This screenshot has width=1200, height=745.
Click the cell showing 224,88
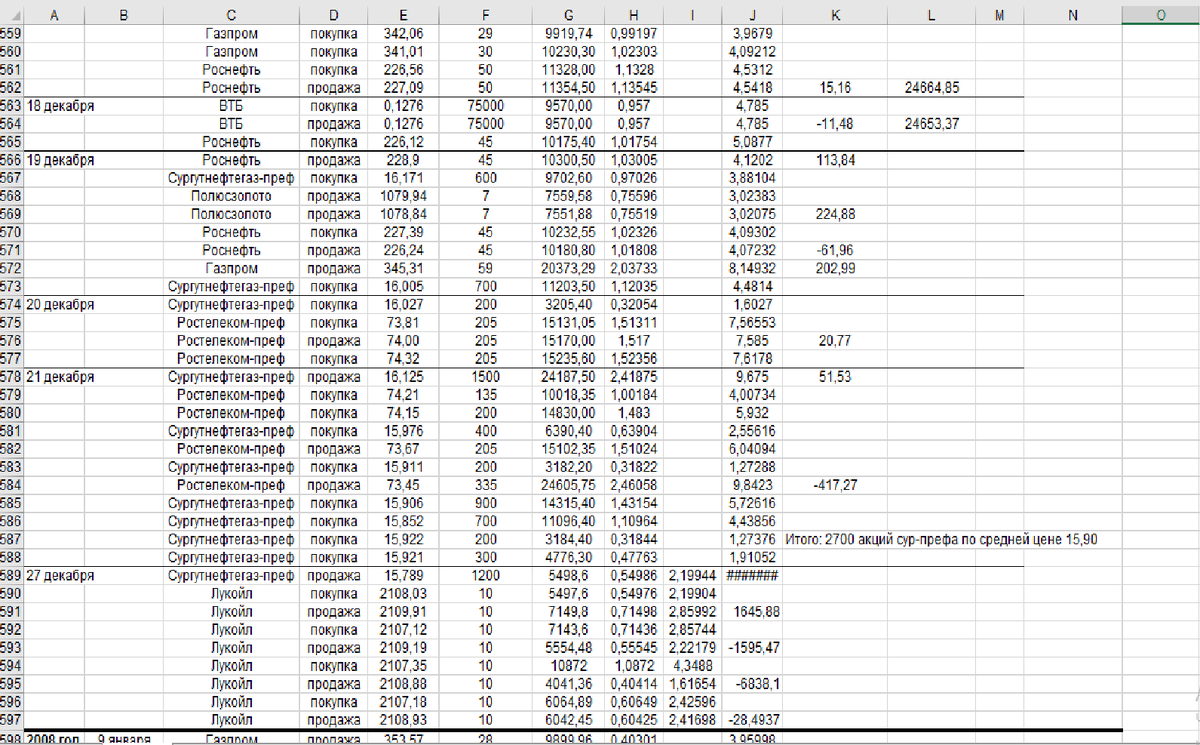(x=835, y=213)
